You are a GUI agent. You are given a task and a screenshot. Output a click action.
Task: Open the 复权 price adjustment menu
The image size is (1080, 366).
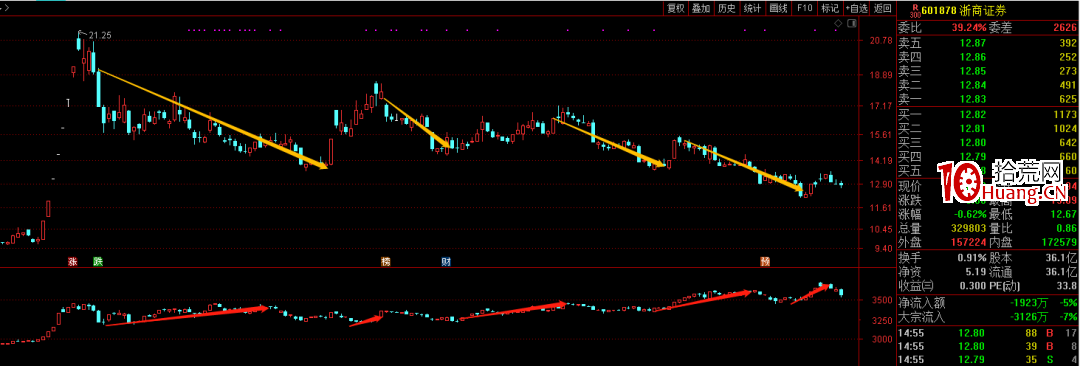tap(676, 8)
